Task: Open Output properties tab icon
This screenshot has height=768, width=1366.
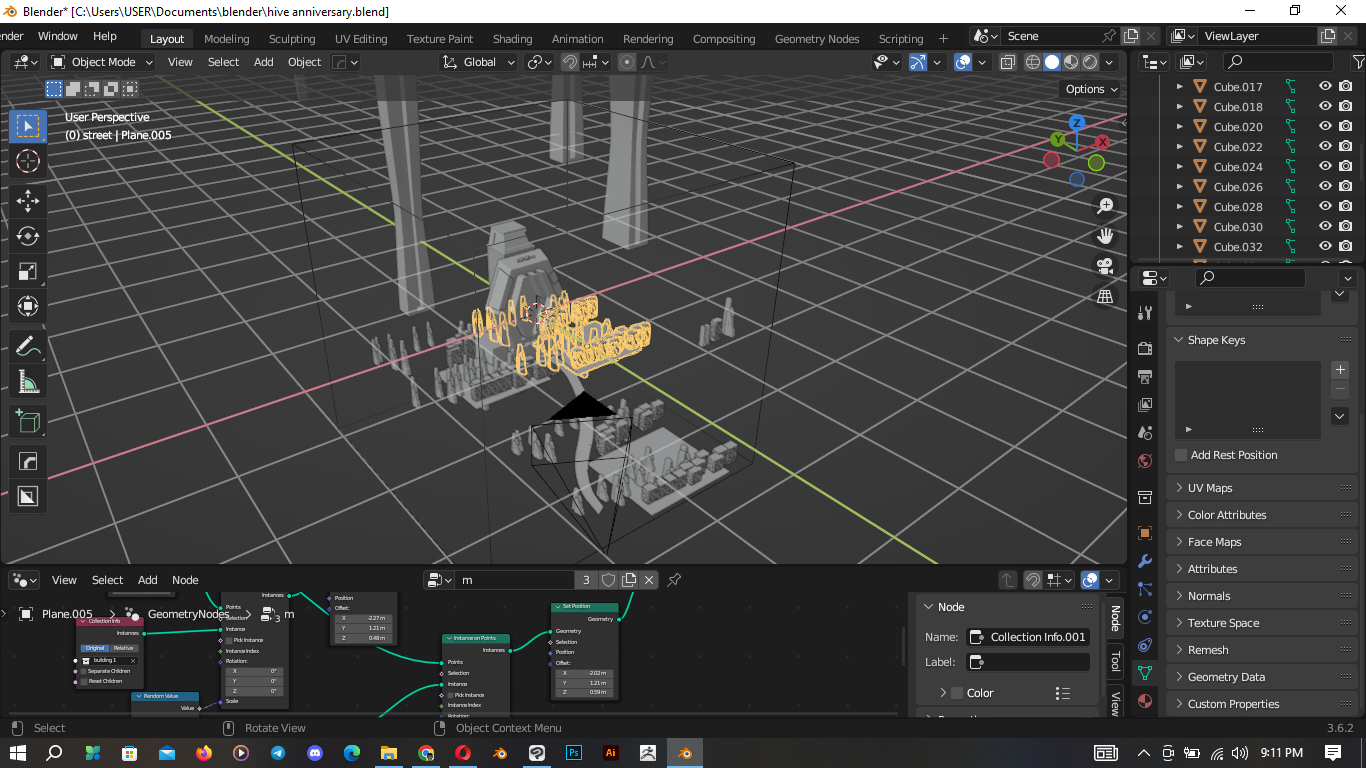Action: tap(1146, 377)
